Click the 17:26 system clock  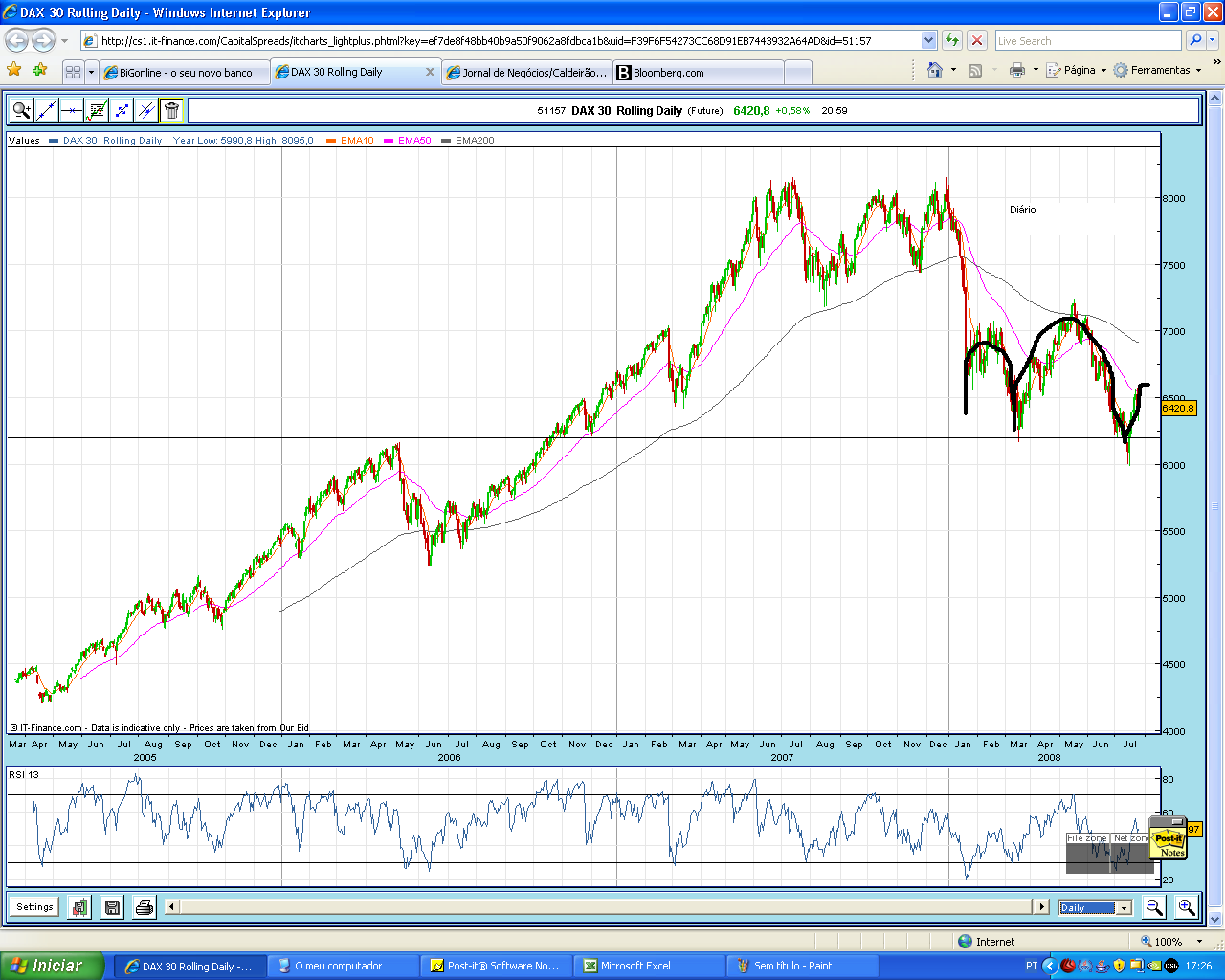1198,966
